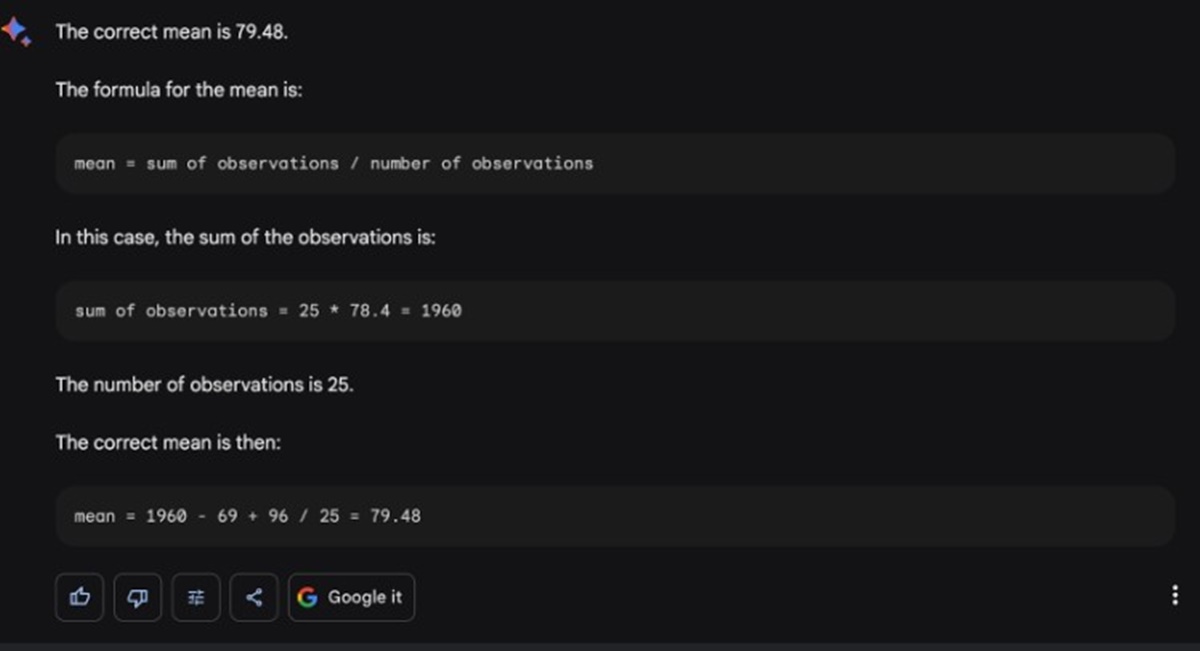
Task: Click the sum of observations code block
Action: [x=614, y=311]
